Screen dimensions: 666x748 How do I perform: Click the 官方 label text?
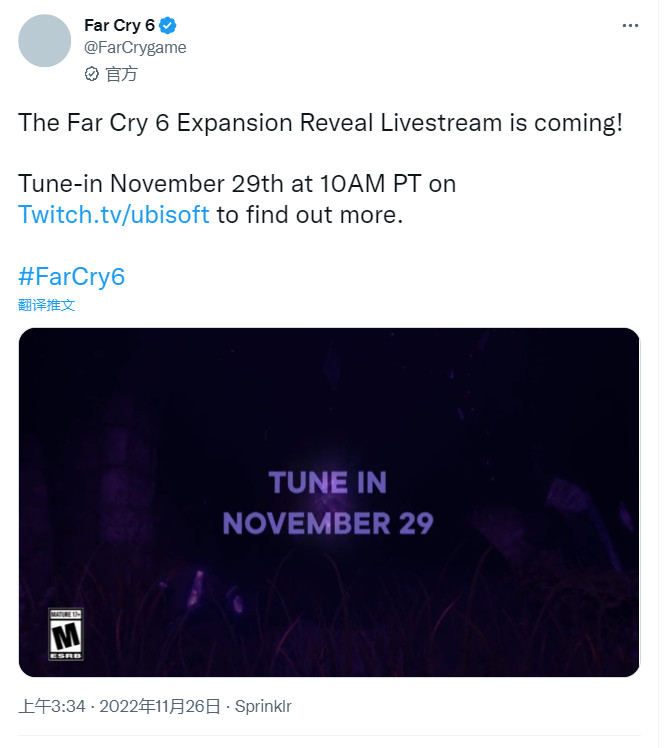pyautogui.click(x=122, y=73)
